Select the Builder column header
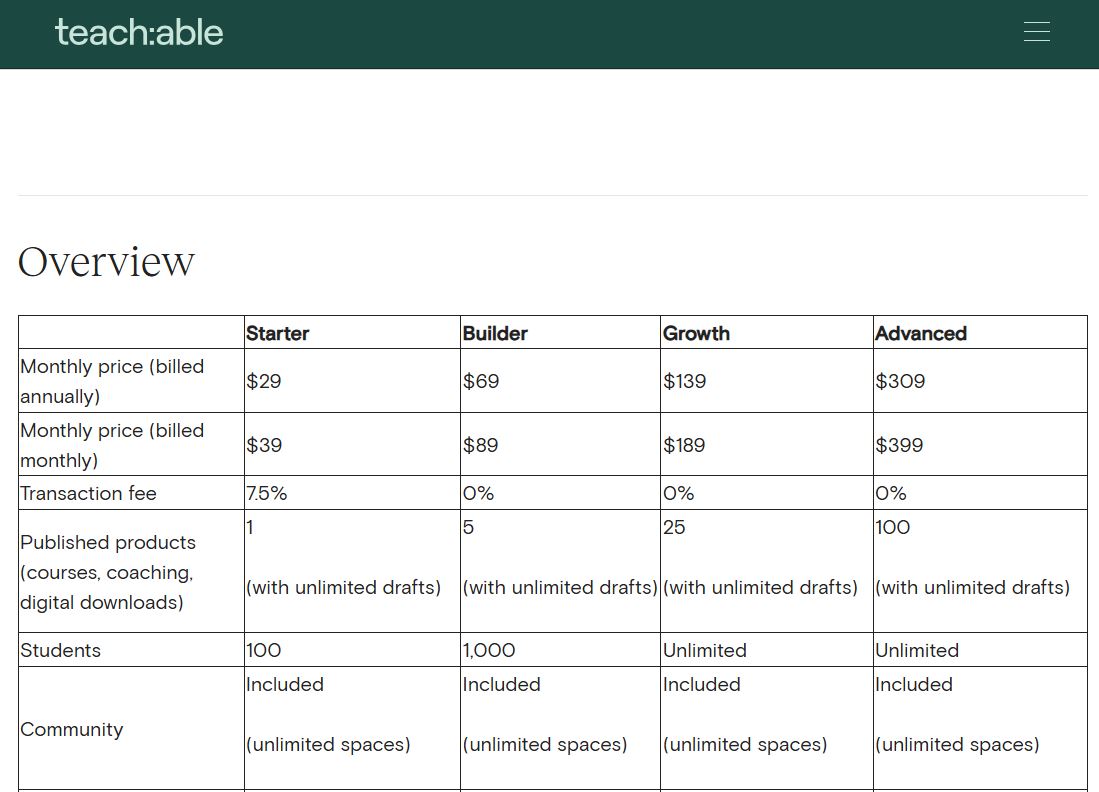 point(494,333)
